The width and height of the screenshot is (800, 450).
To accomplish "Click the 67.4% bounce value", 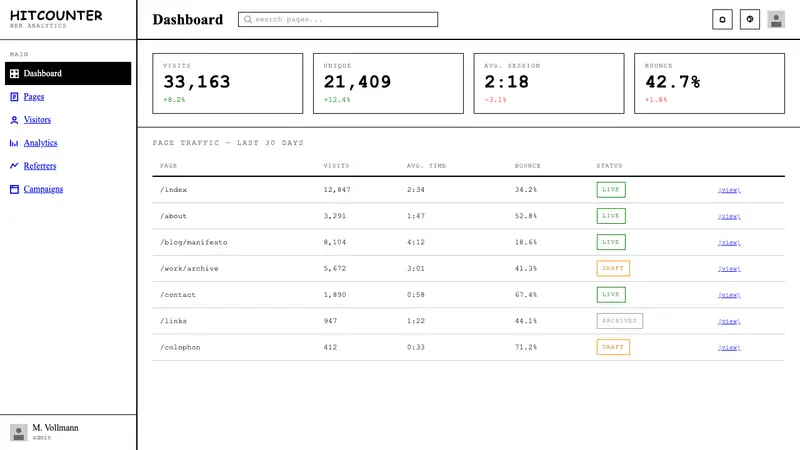I will point(526,295).
